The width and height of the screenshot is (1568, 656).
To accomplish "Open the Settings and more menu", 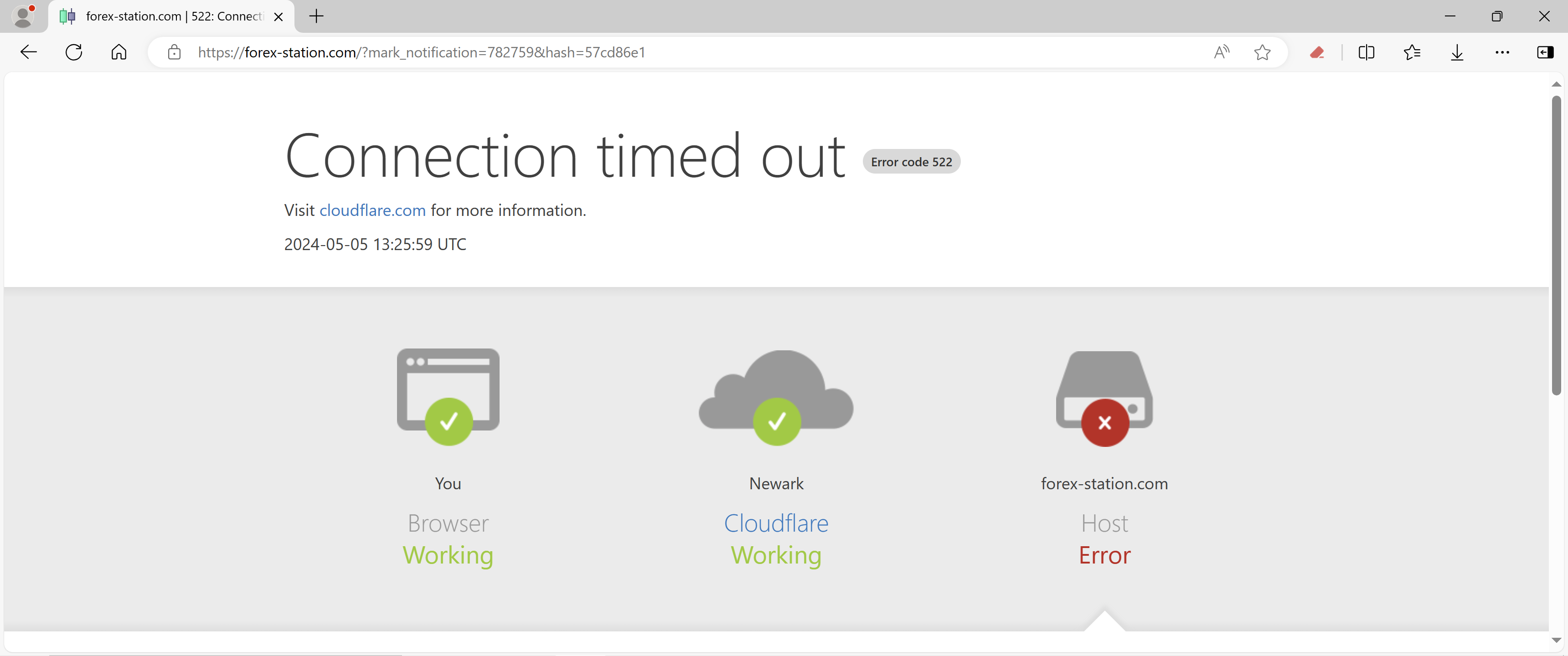I will point(1501,52).
